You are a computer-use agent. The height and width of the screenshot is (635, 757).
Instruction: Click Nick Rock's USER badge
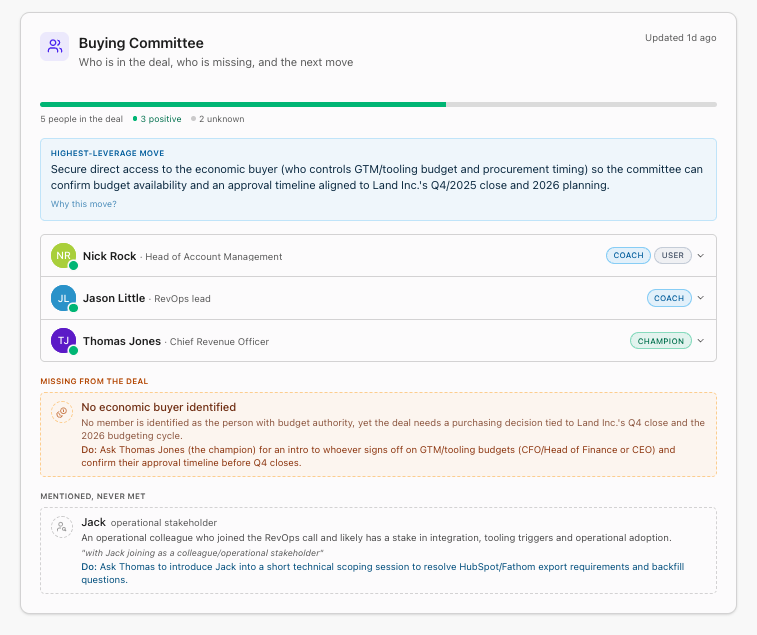[673, 255]
